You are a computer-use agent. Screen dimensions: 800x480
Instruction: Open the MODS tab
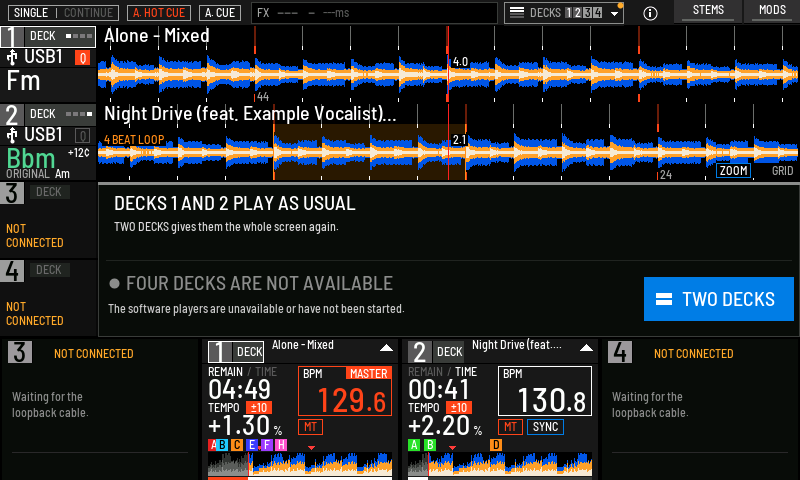coord(772,11)
